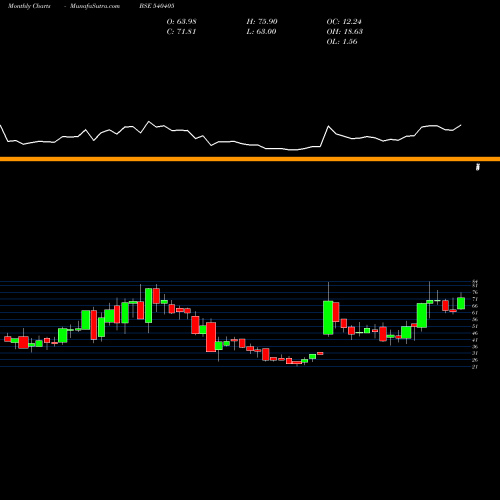Click the '46' price axis label
The width and height of the screenshot is (500, 500).
475,333
